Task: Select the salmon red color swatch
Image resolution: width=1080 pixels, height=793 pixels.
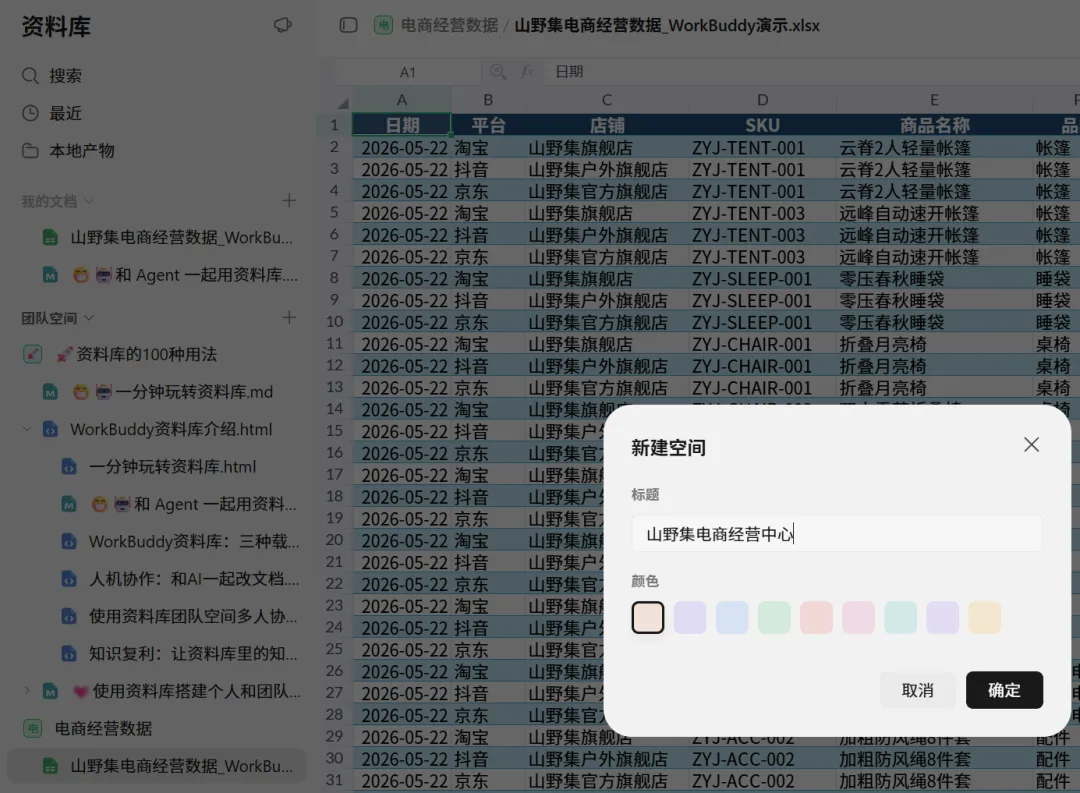Action: pyautogui.click(x=816, y=617)
